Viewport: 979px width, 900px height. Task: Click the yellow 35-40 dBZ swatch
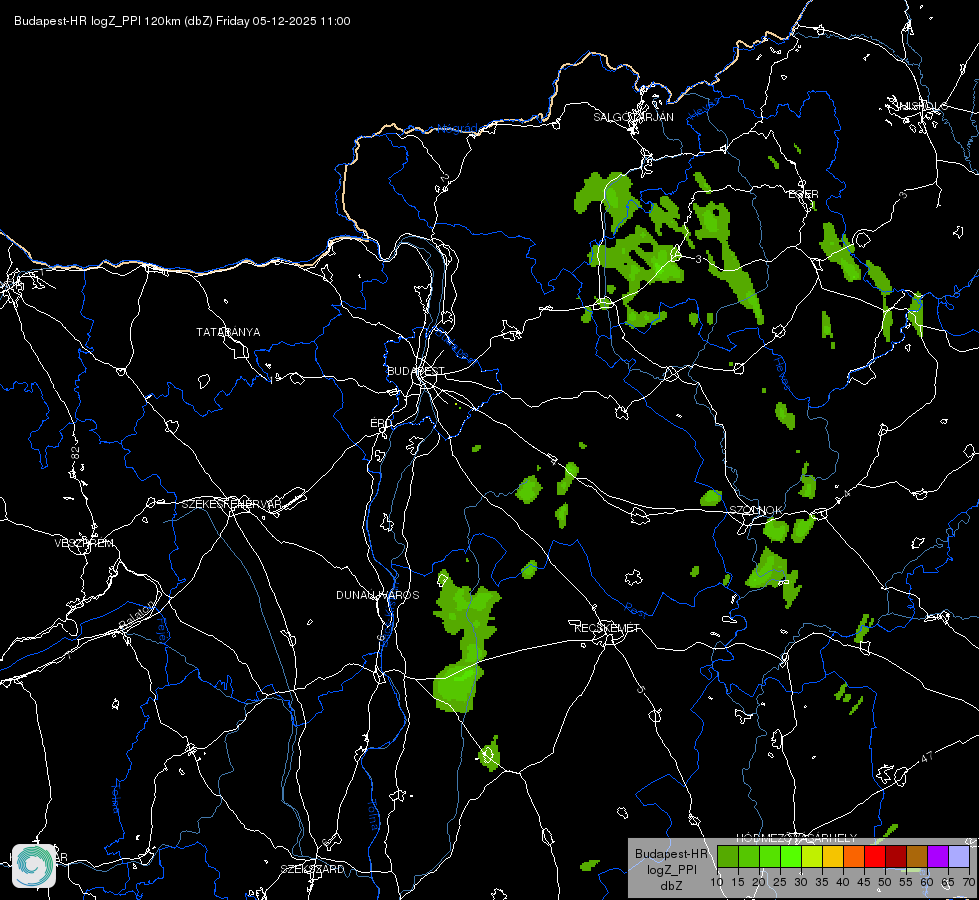[833, 856]
